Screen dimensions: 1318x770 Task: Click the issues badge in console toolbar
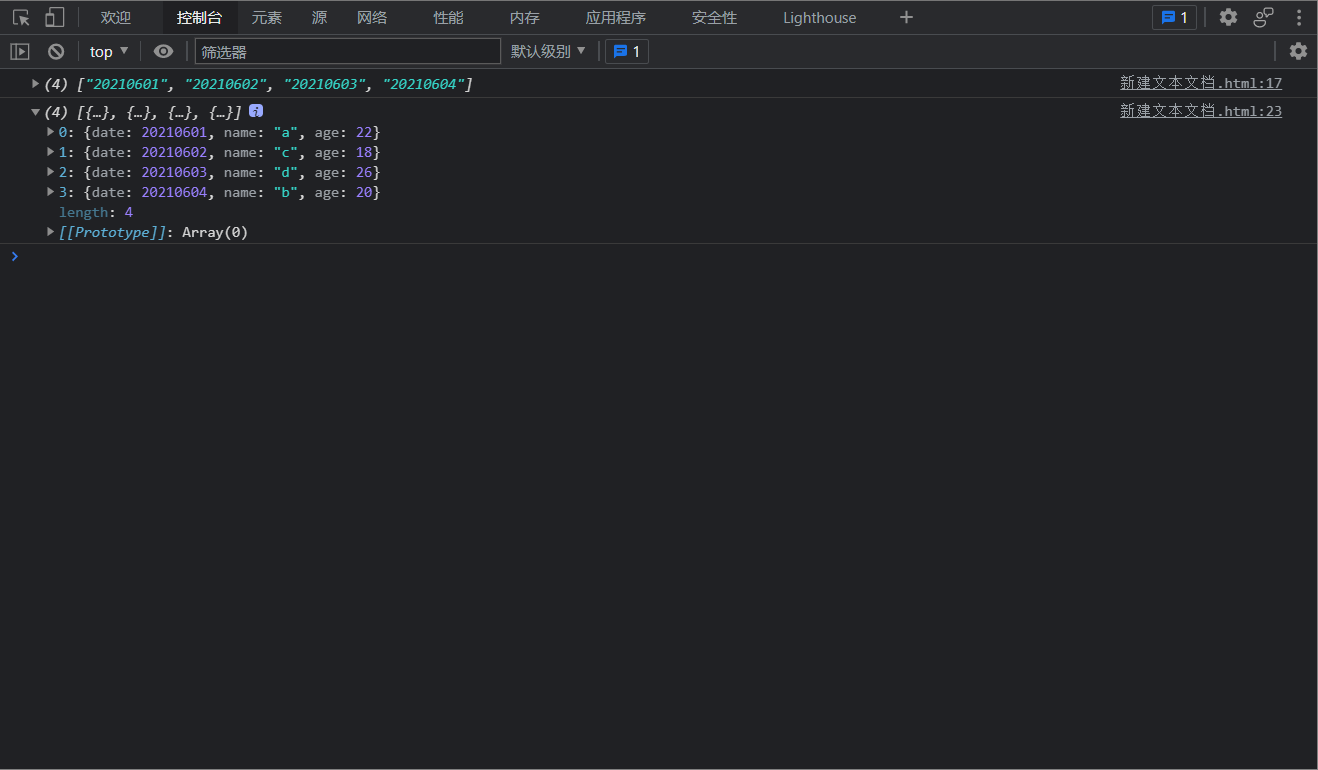627,51
